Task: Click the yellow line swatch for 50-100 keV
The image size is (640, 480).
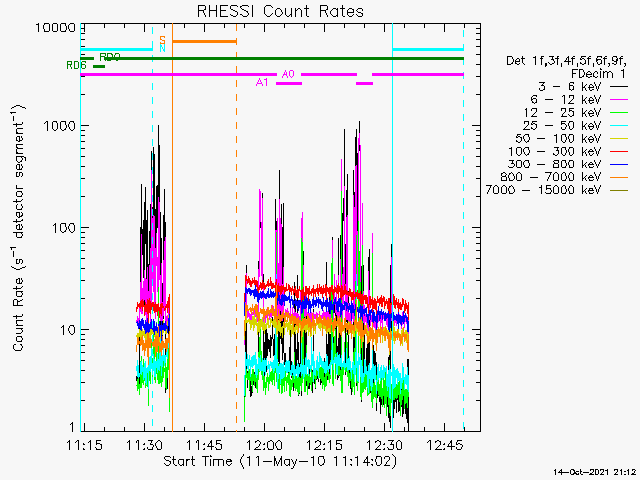Action: 619,138
